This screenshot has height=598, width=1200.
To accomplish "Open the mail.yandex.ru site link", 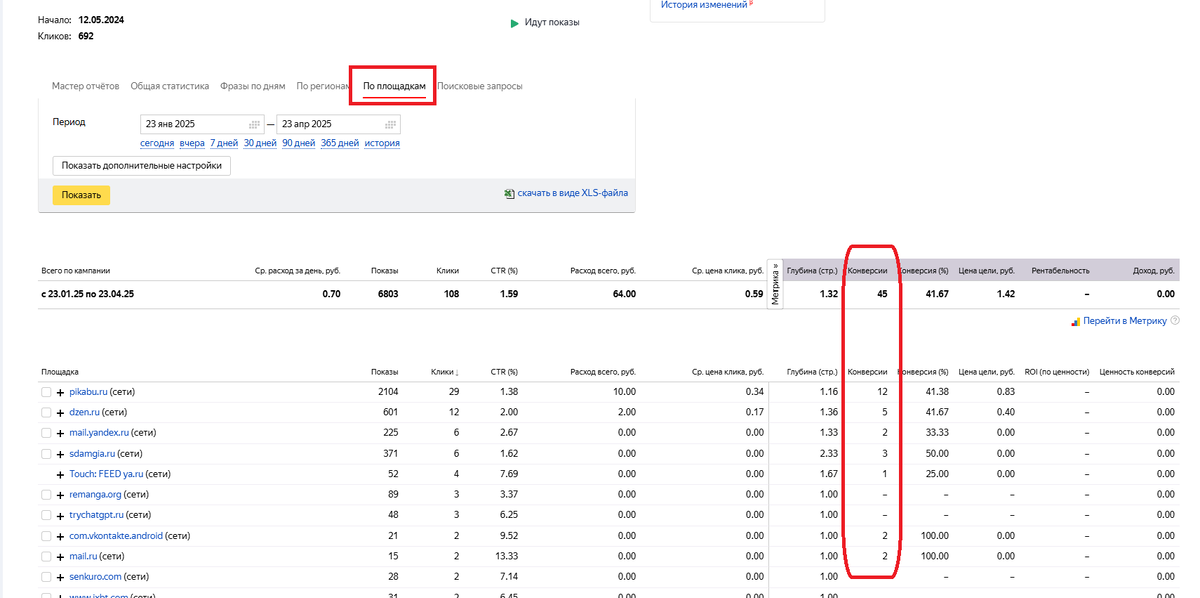I will [x=99, y=433].
